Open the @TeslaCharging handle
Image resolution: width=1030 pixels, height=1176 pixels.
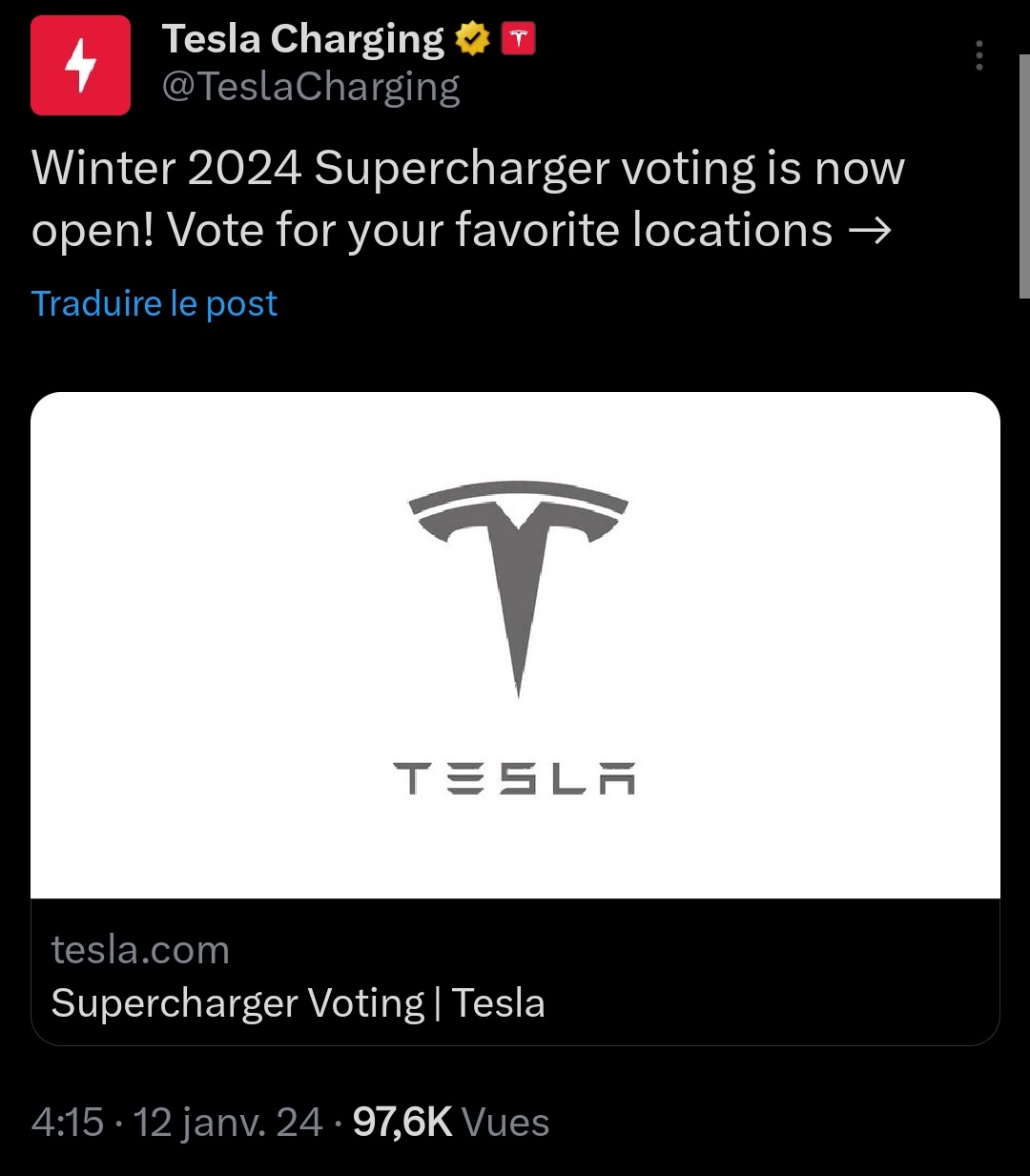(x=311, y=87)
